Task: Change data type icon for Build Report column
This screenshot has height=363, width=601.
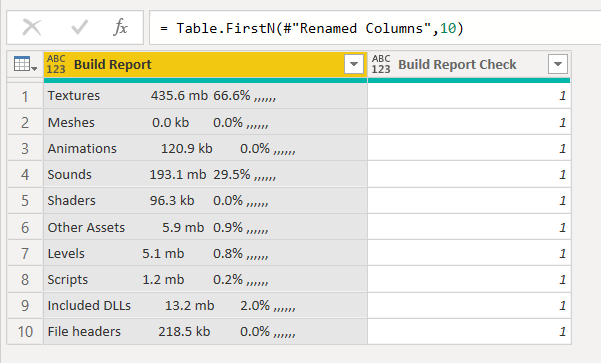Action: coord(56,64)
